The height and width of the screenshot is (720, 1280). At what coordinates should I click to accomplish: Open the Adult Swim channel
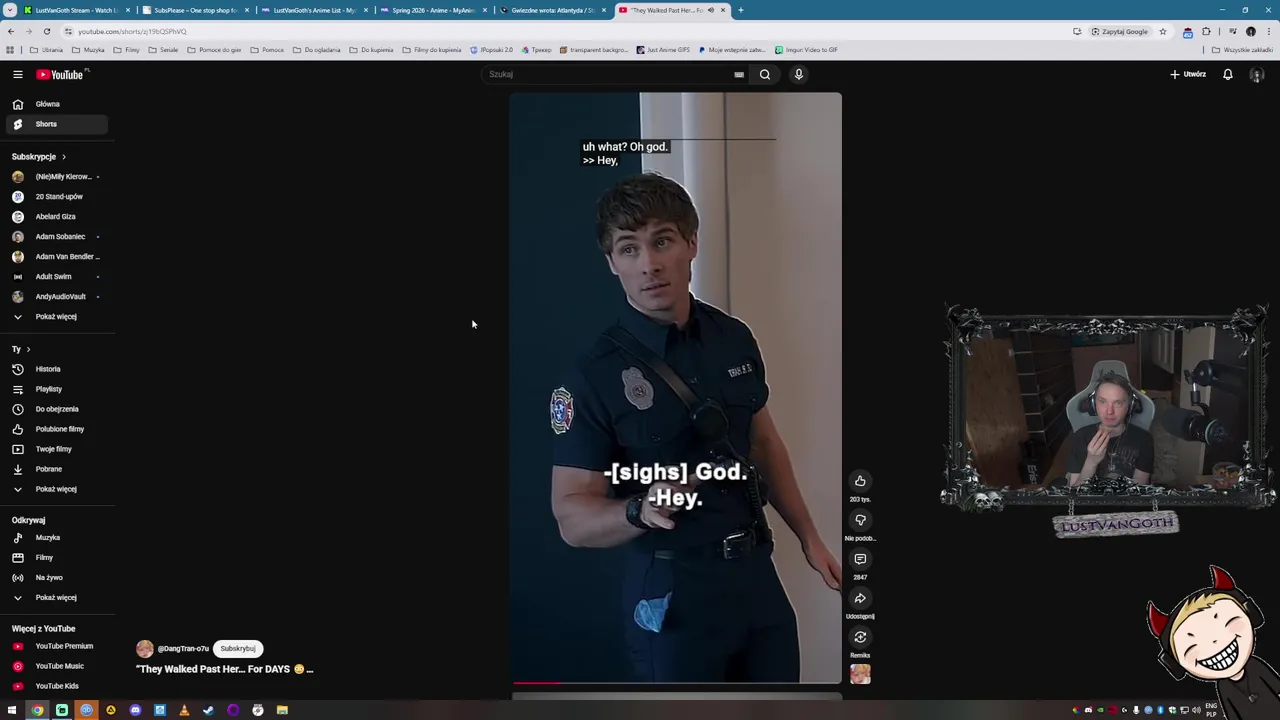56,277
